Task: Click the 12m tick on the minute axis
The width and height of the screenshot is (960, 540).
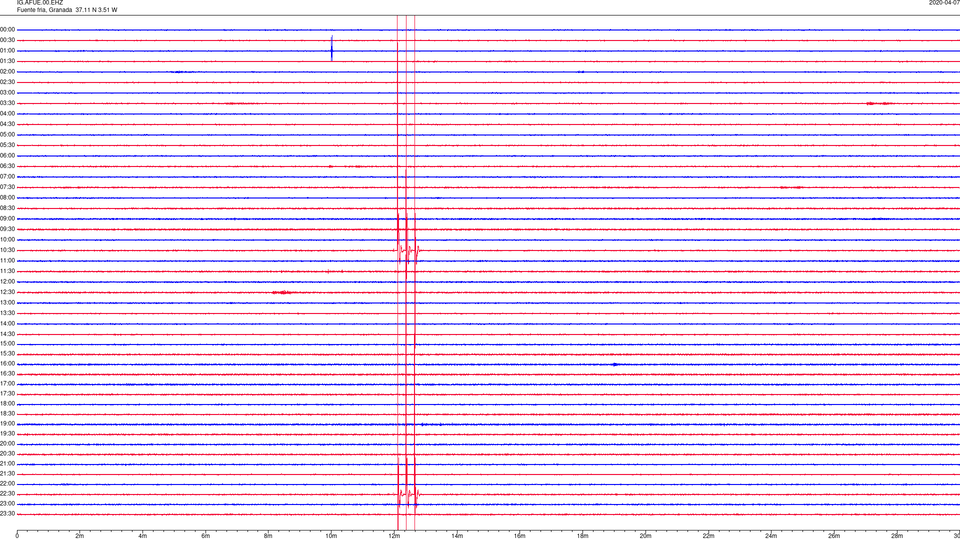Action: point(394,536)
